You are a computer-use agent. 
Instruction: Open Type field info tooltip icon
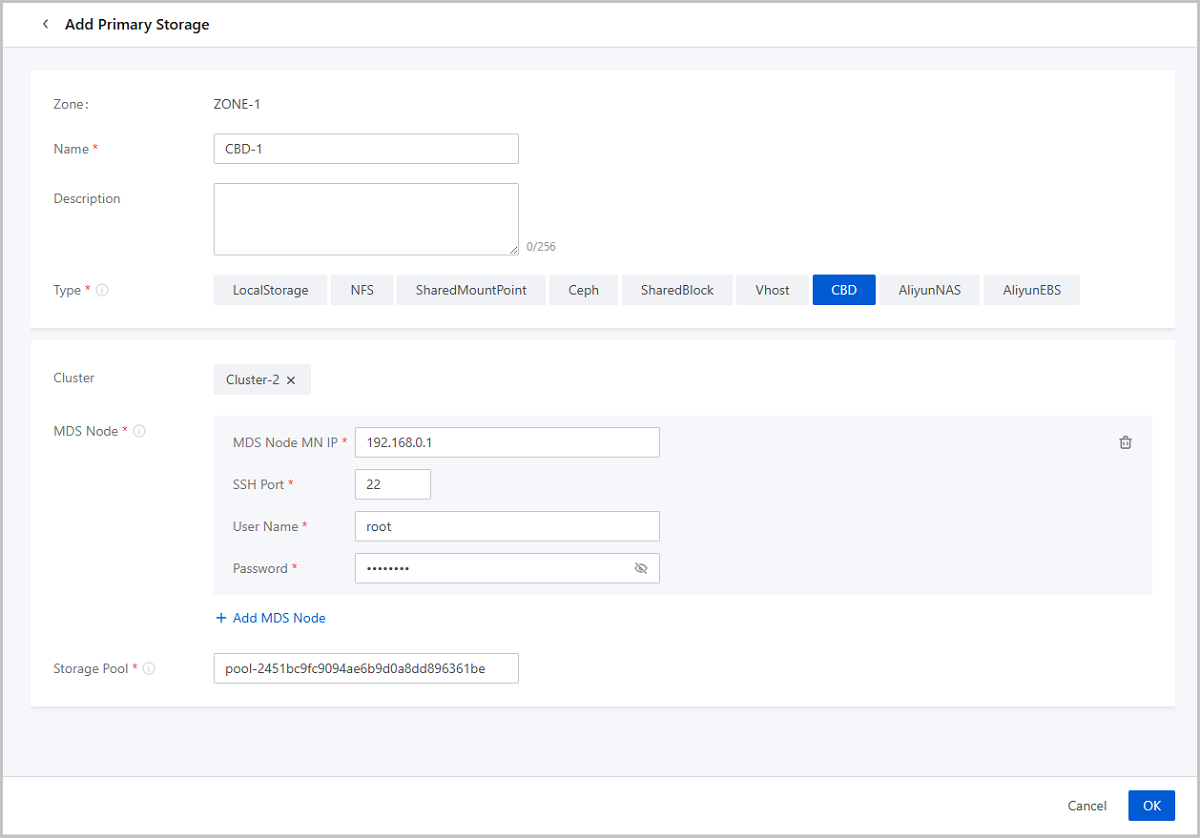pos(102,290)
